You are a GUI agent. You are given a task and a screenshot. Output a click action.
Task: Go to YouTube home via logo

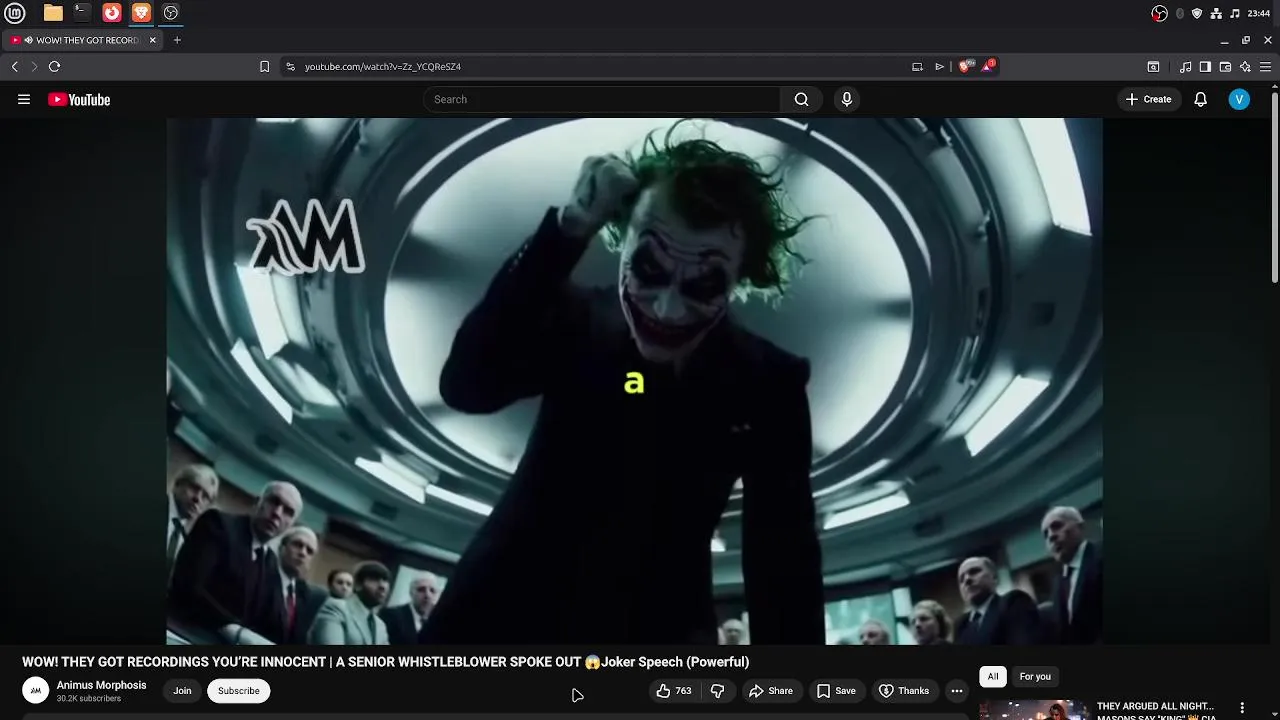79,99
